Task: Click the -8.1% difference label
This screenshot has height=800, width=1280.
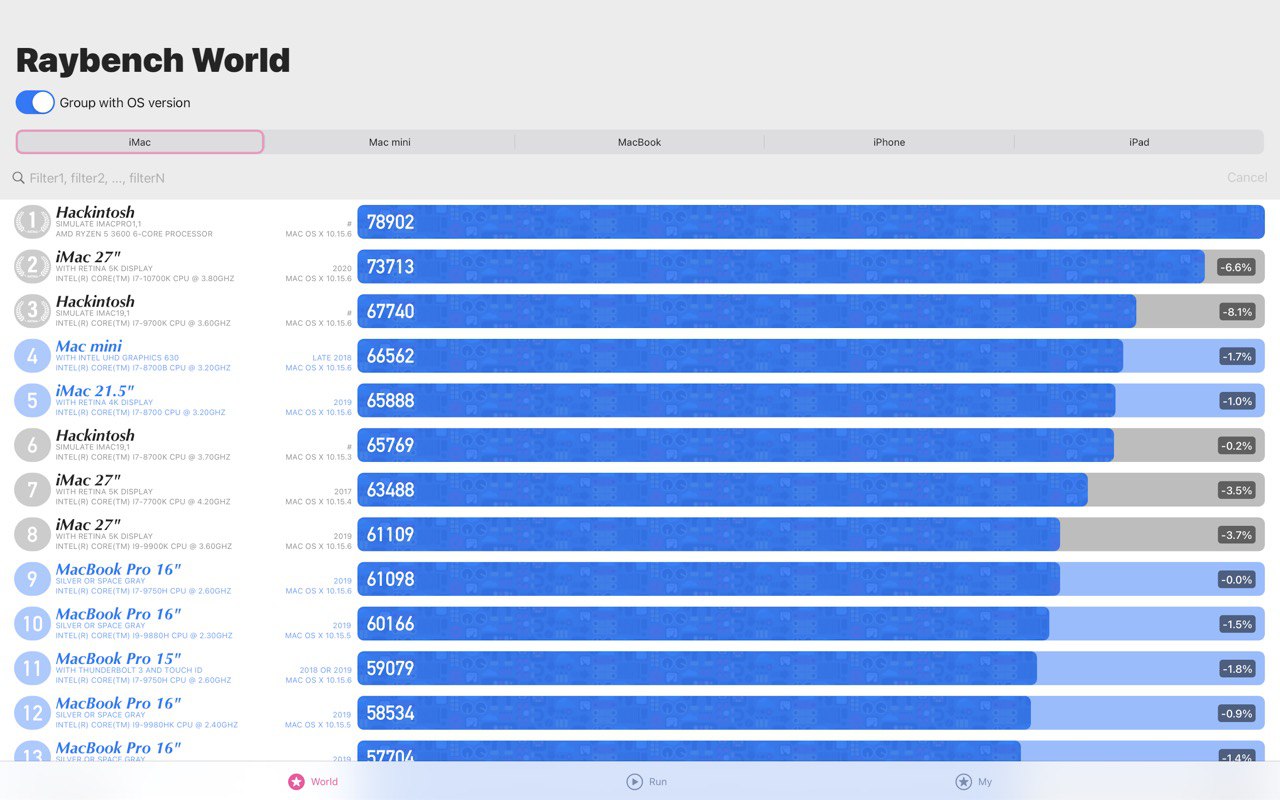Action: [1237, 312]
